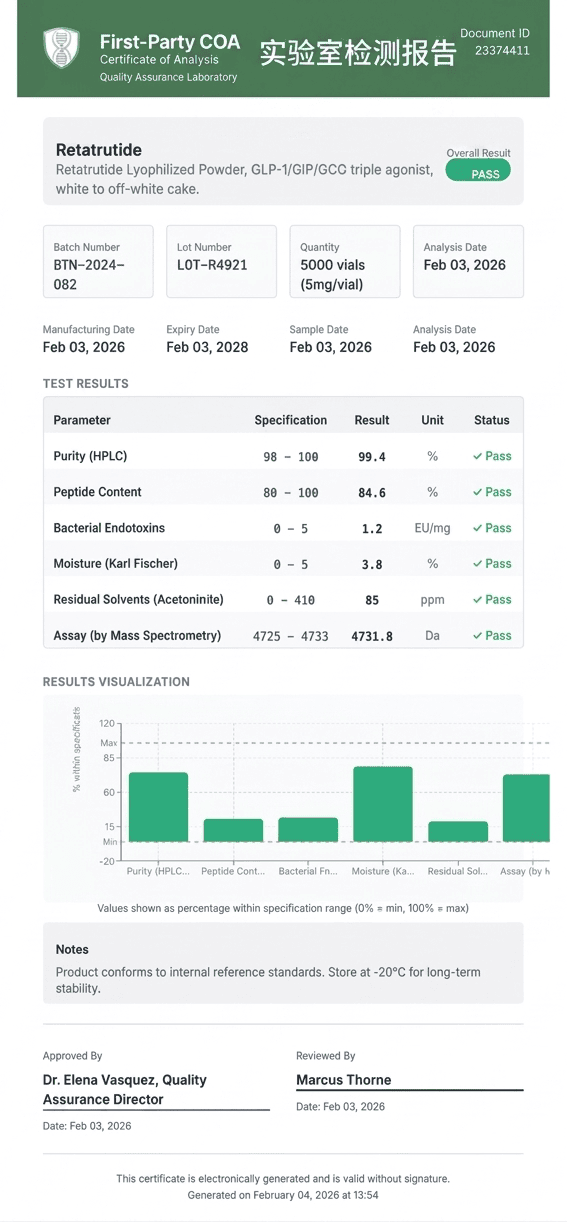Click the Specification column header
Screen dimensions: 567x1222
291,420
